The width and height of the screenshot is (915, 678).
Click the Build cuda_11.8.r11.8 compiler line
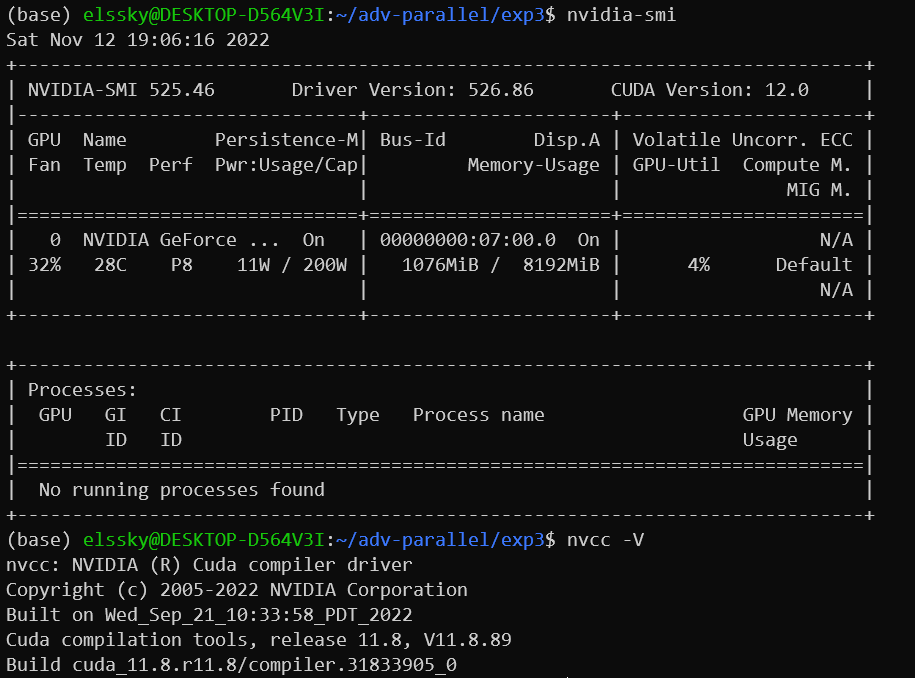pos(231,665)
